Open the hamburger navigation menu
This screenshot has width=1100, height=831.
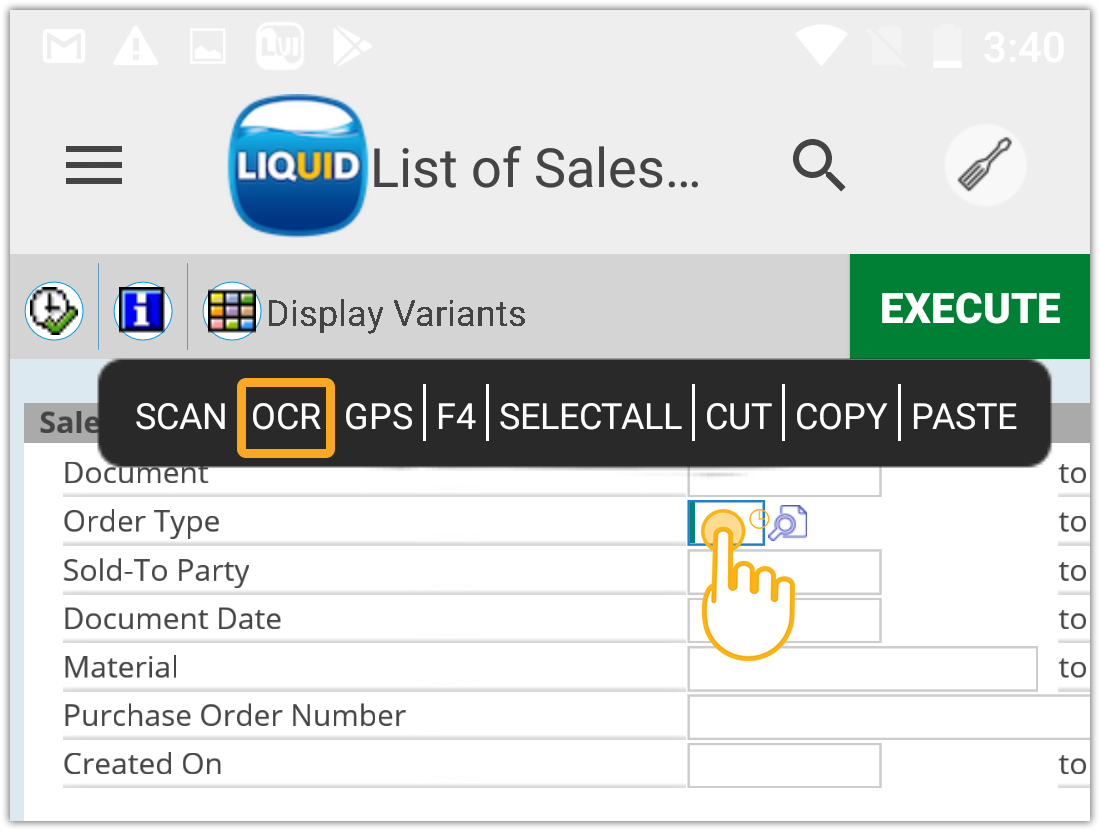point(94,166)
